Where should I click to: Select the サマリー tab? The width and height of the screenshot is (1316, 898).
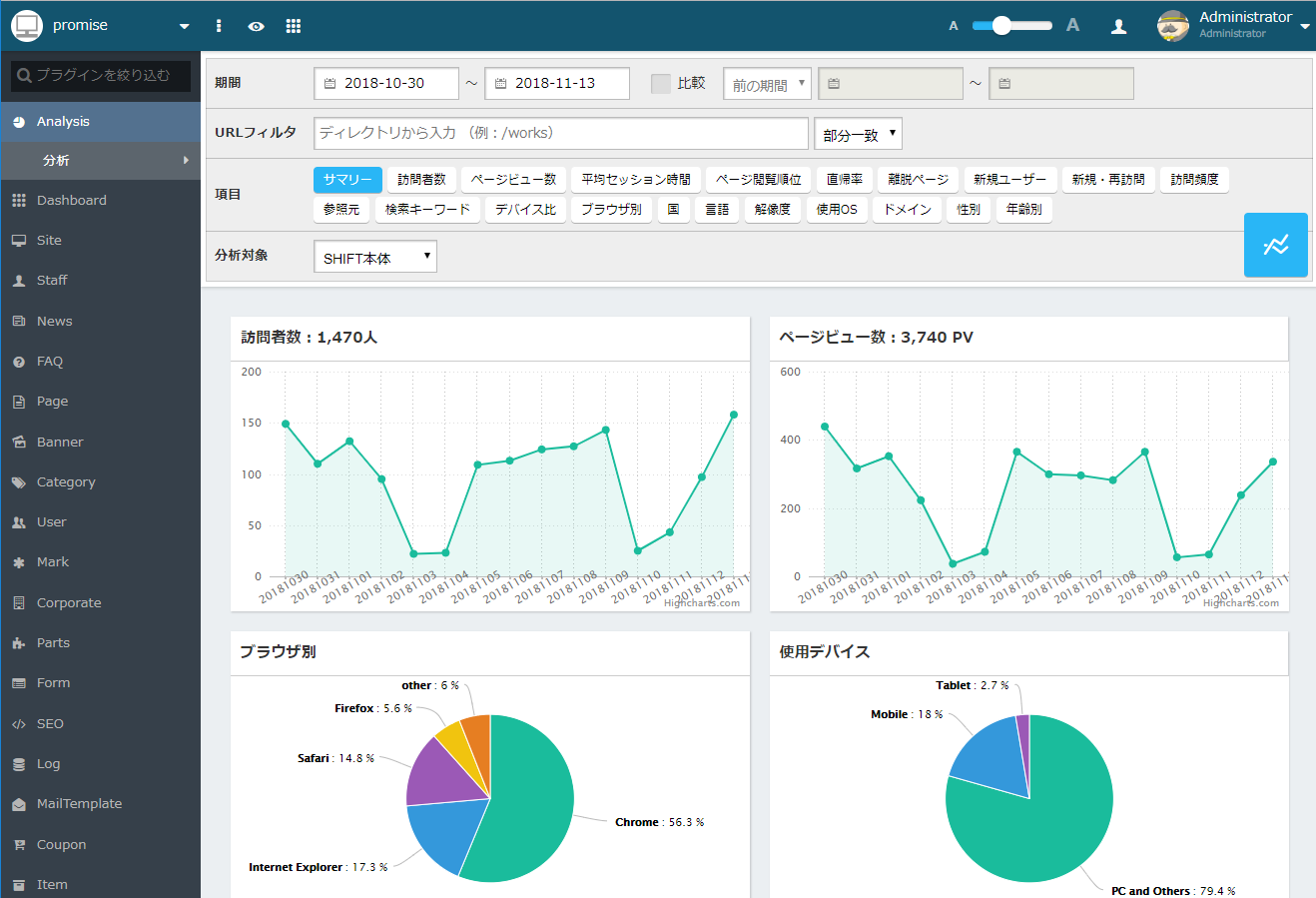coord(347,180)
